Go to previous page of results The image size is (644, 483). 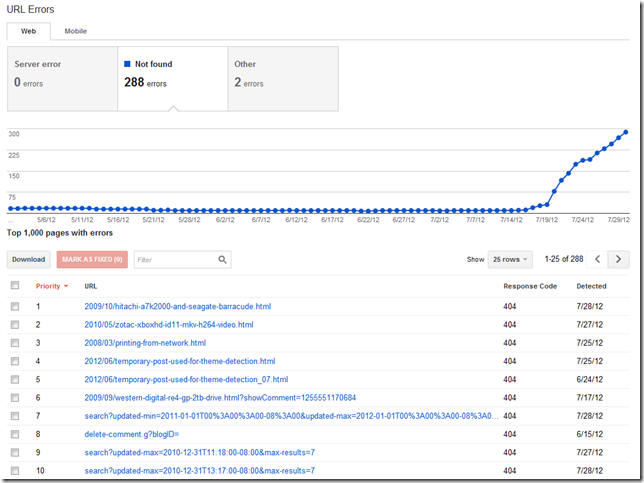[x=597, y=259]
